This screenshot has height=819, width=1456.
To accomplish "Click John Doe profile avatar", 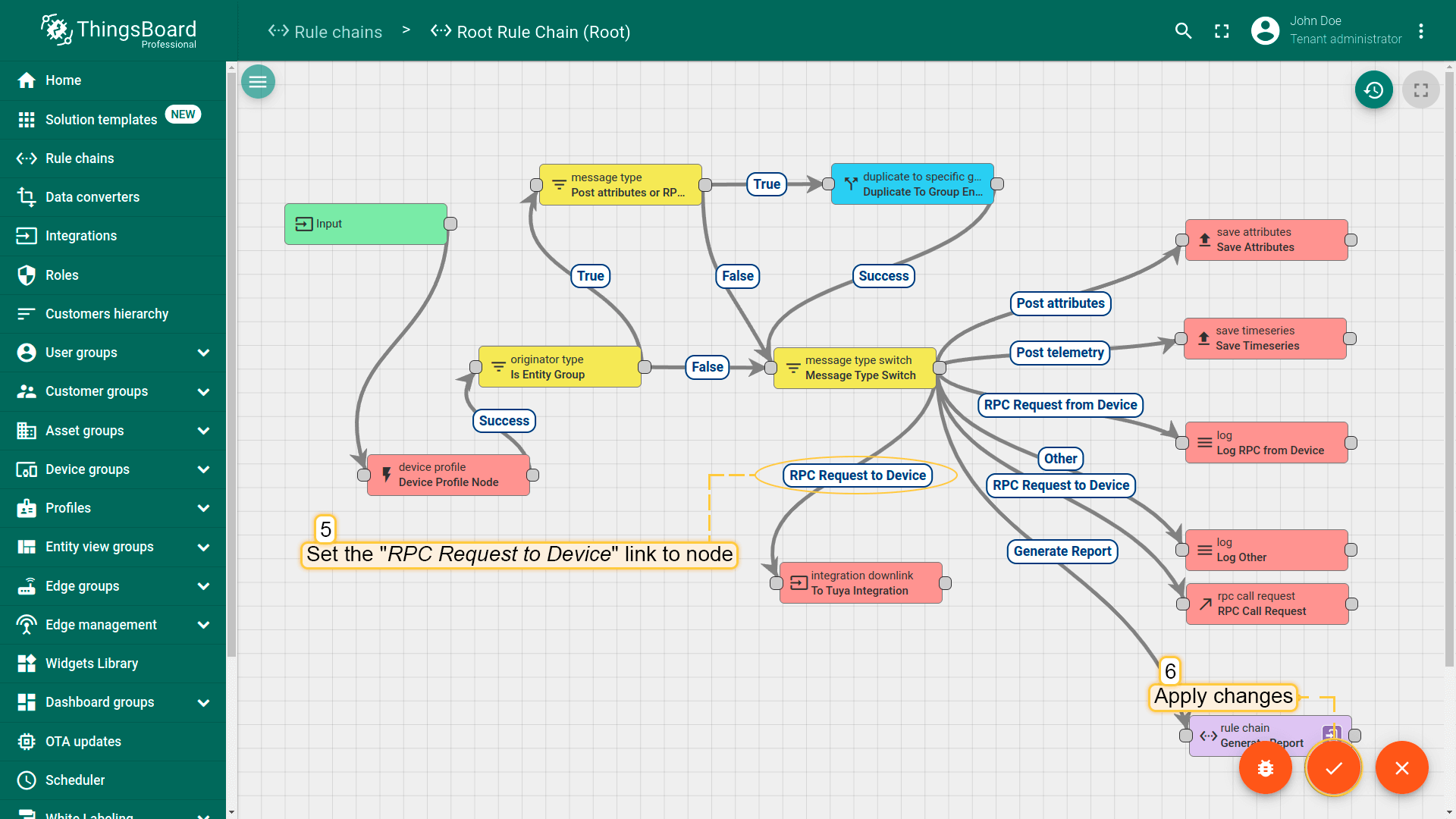I will coord(1265,31).
